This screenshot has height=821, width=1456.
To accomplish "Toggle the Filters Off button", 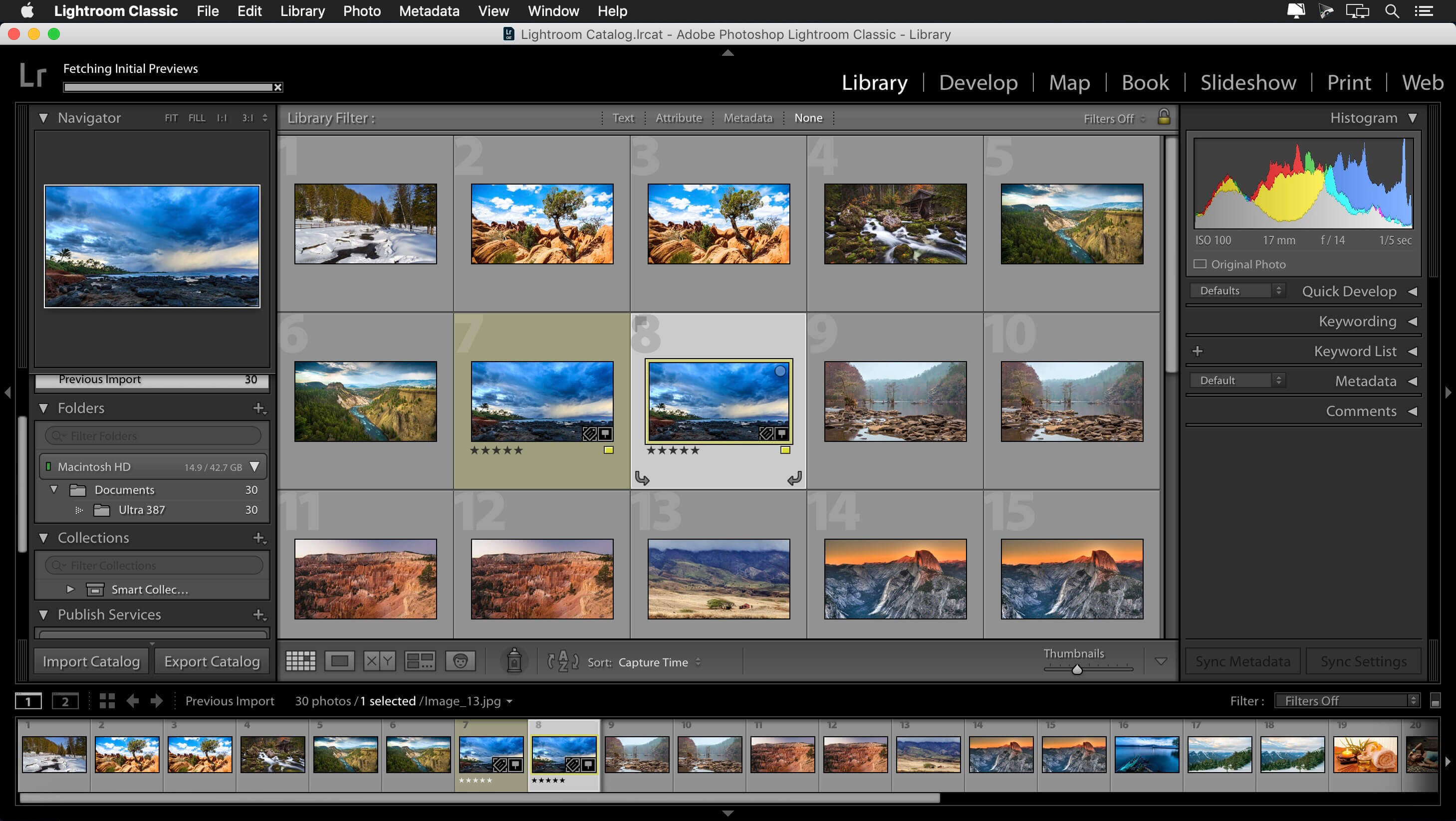I will click(1107, 118).
